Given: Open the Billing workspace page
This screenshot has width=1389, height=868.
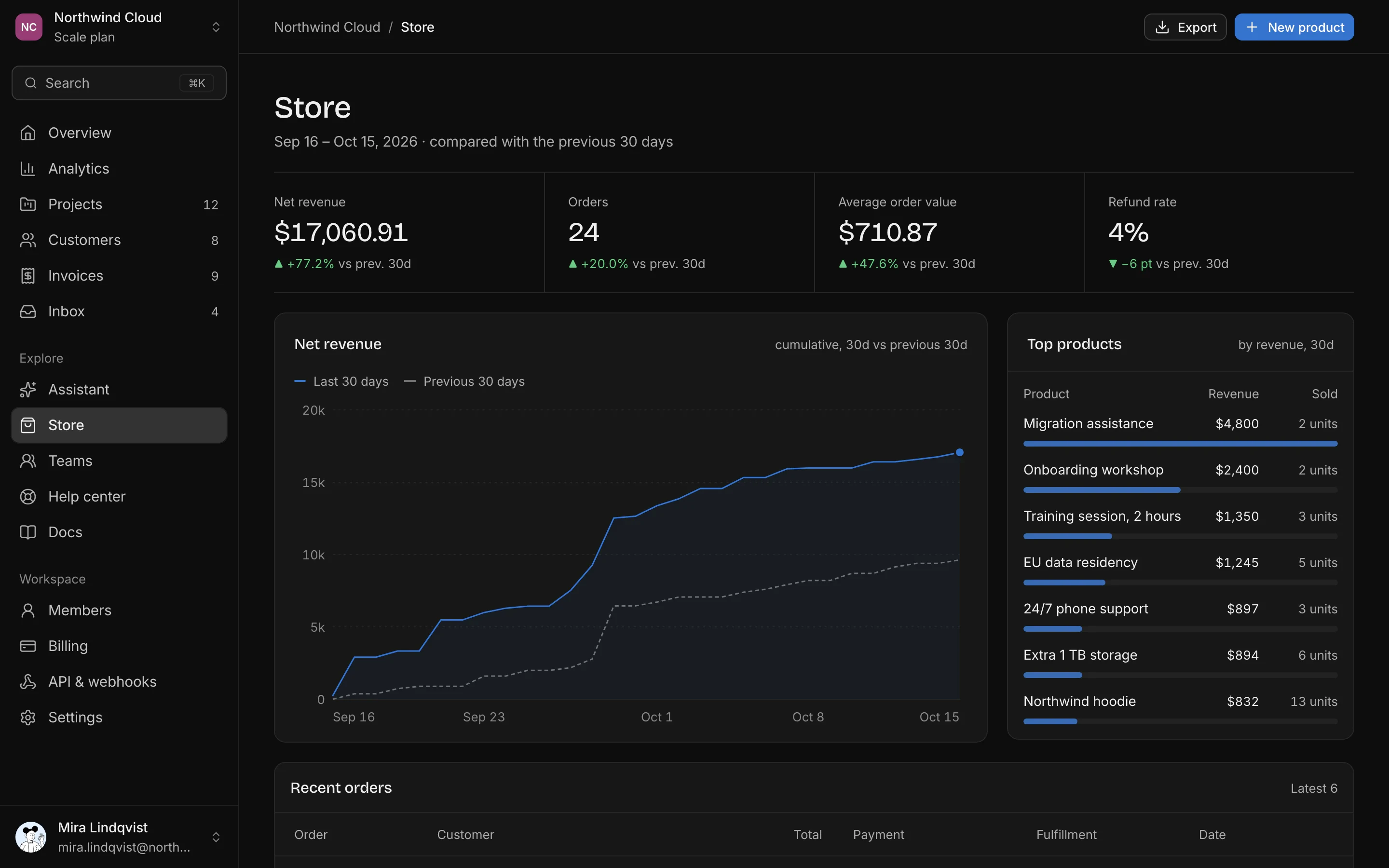Looking at the screenshot, I should pyautogui.click(x=119, y=646).
